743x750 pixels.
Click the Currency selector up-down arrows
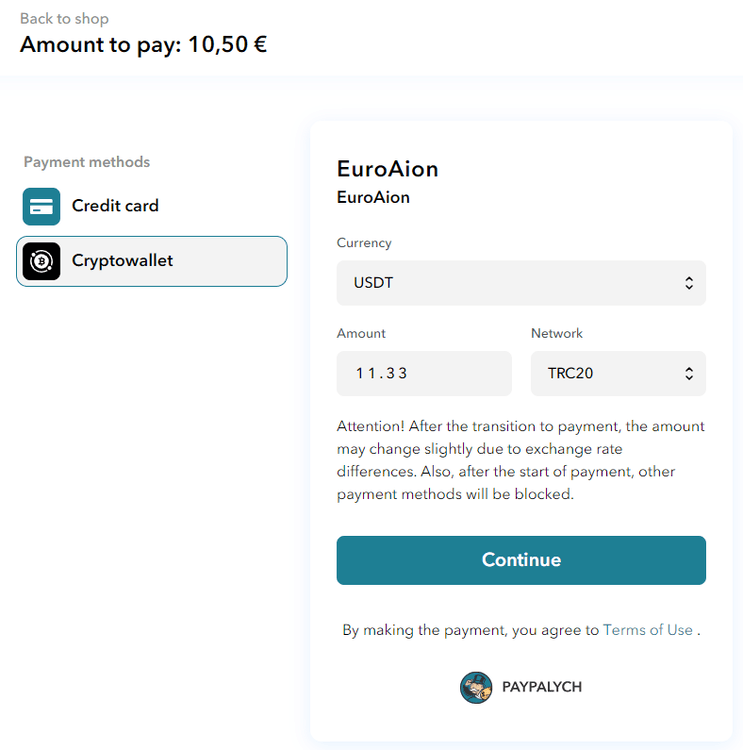tap(689, 283)
